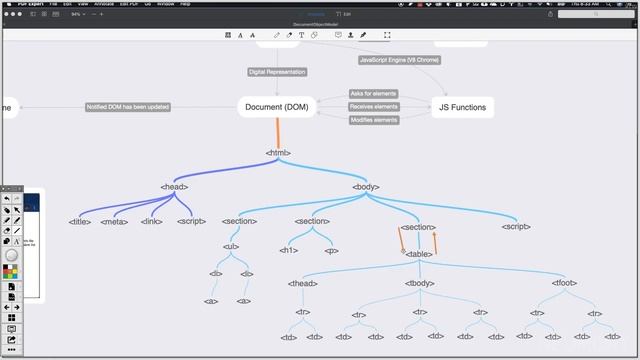This screenshot has width=640, height=360.
Task: Click the <tfoot> node in the tree
Action: [564, 283]
